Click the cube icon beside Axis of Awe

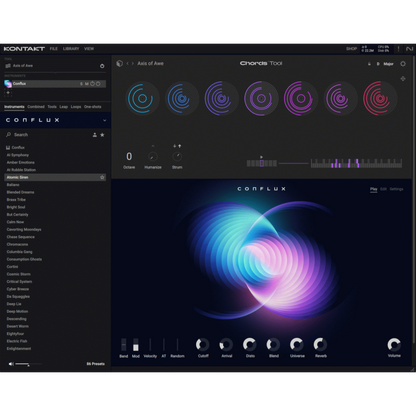(x=119, y=63)
